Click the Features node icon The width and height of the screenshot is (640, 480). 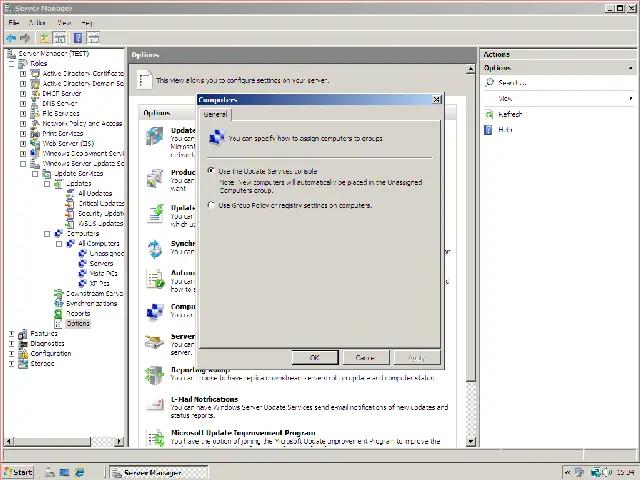[x=23, y=333]
